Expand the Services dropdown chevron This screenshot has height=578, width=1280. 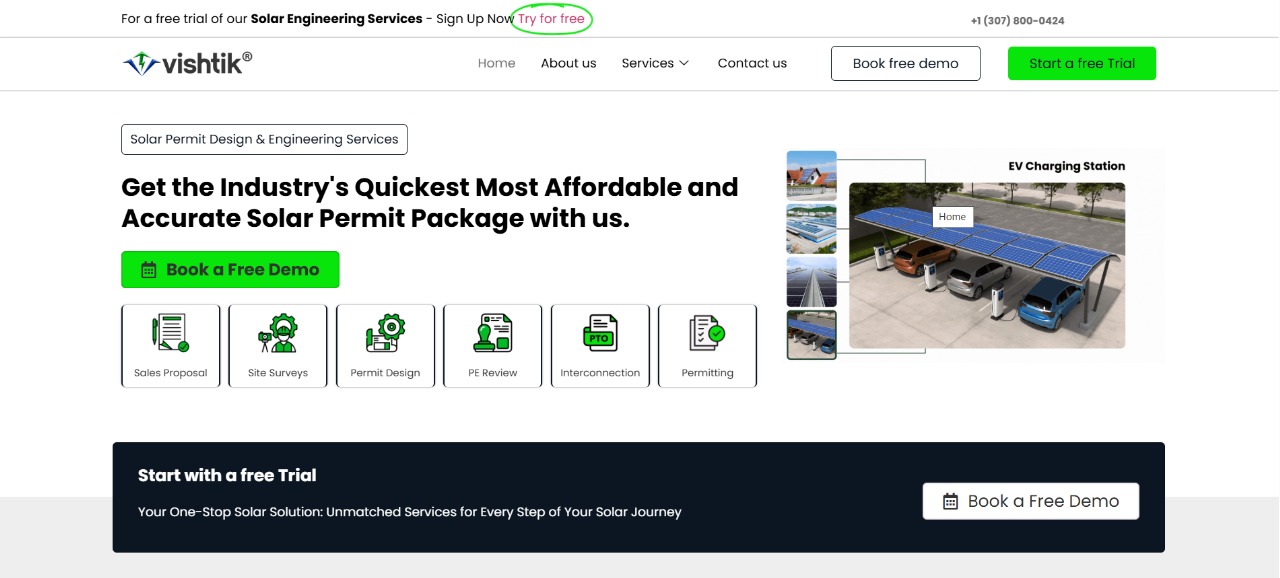coord(684,63)
